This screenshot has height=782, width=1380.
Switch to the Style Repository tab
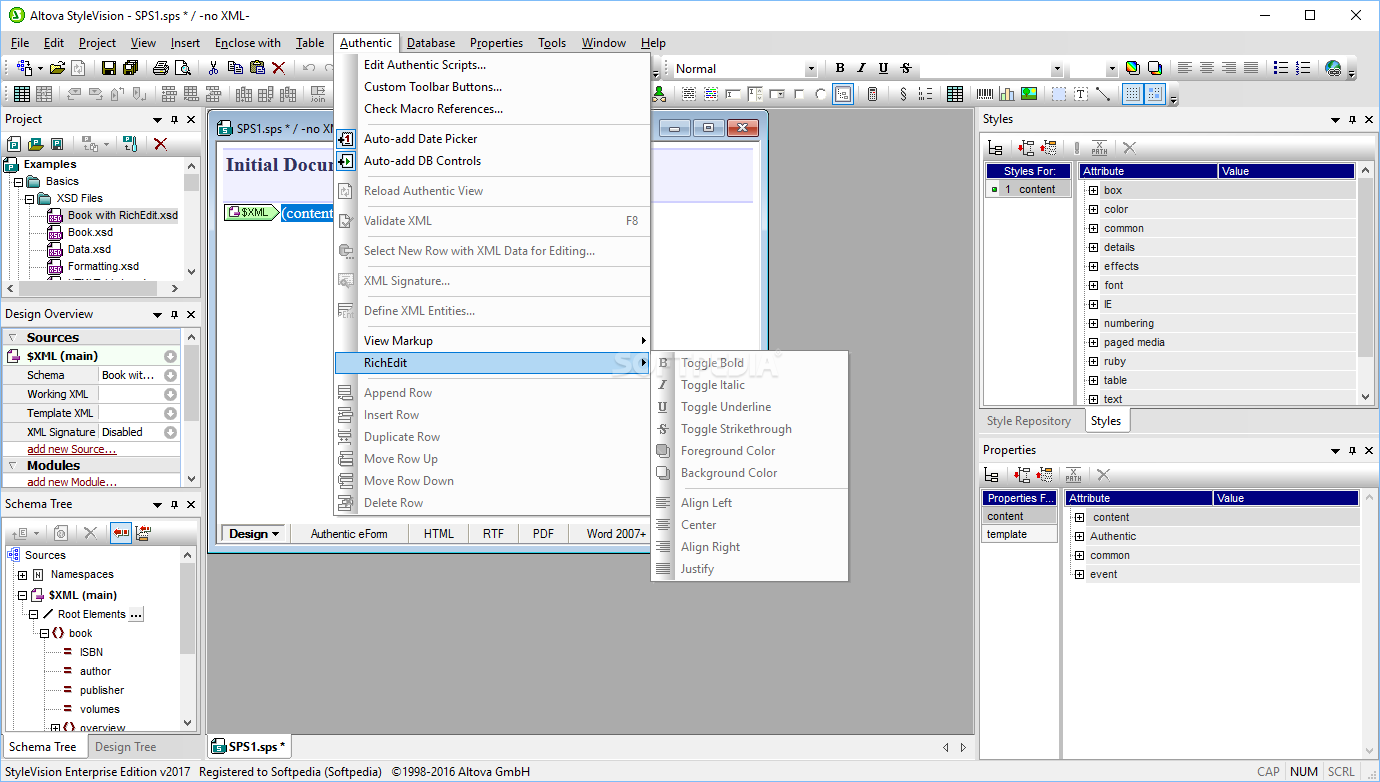pyautogui.click(x=1029, y=421)
